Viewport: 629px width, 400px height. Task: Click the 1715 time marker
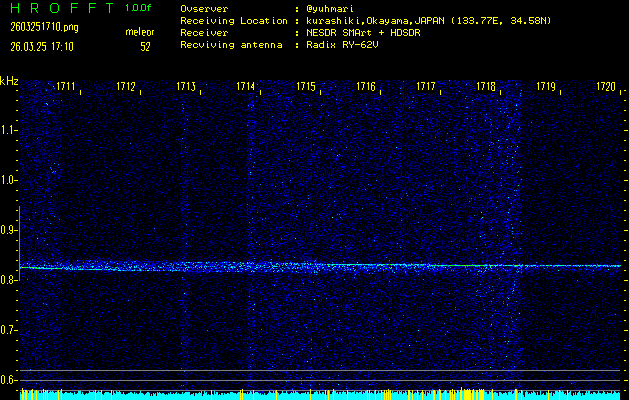tap(306, 86)
